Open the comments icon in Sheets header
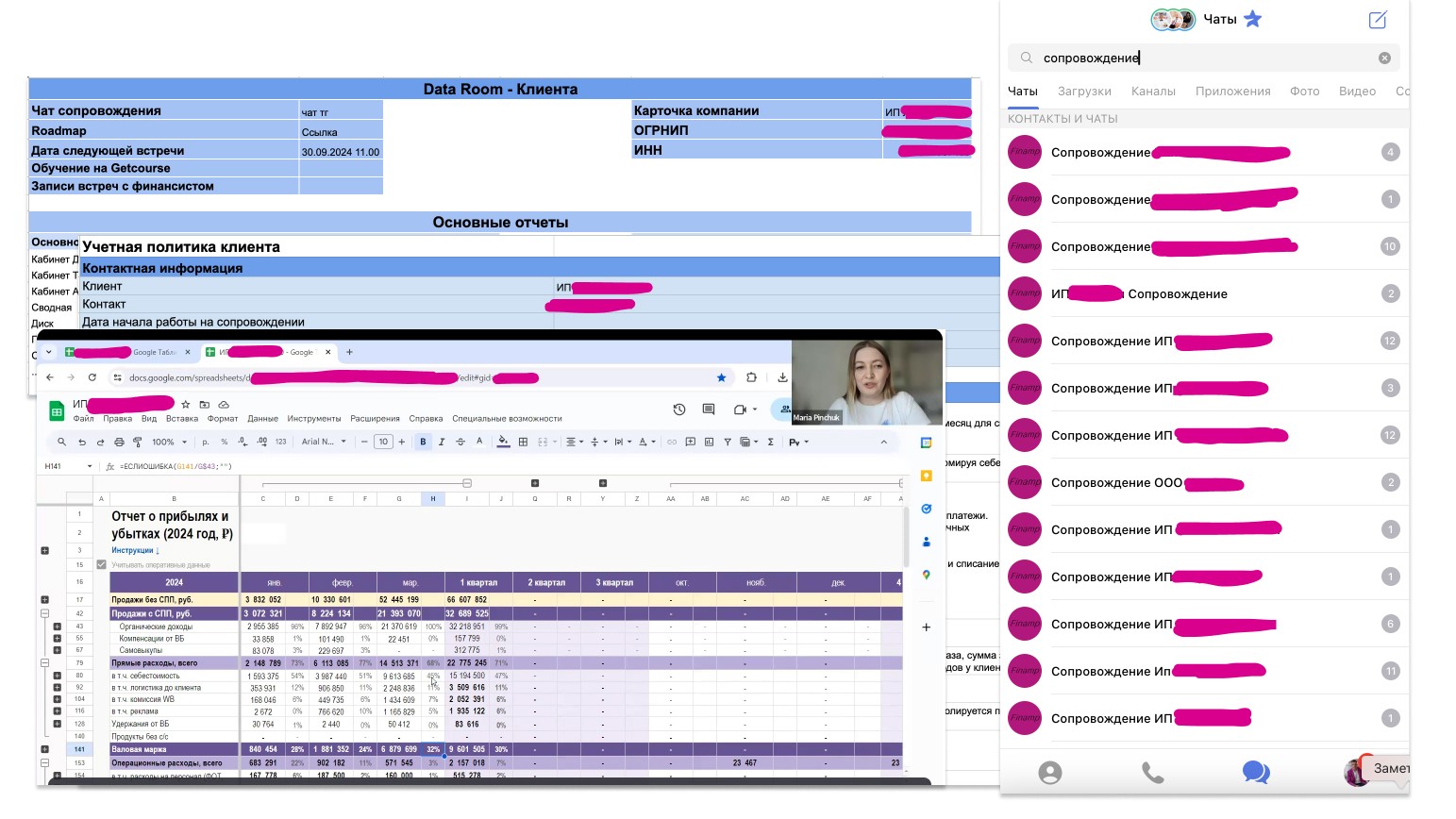The width and height of the screenshot is (1456, 819). [x=709, y=409]
